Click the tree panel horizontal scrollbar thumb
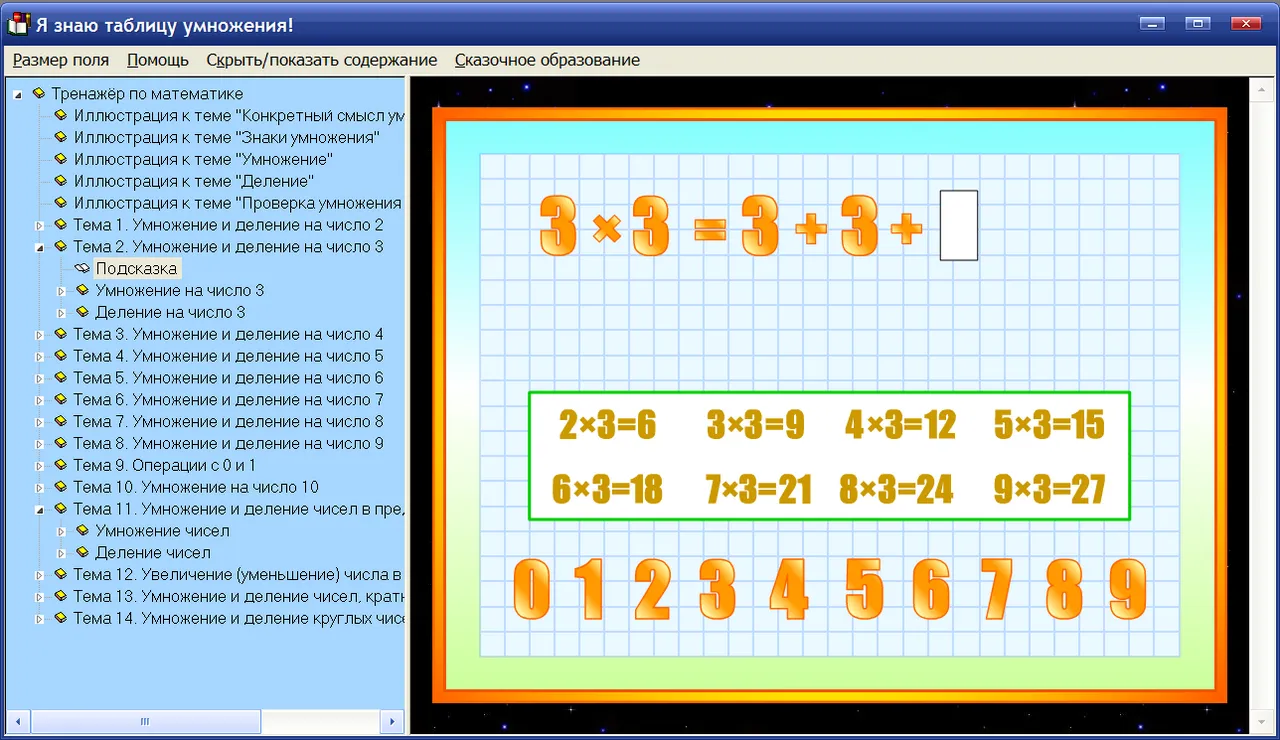This screenshot has width=1280, height=740. click(146, 721)
